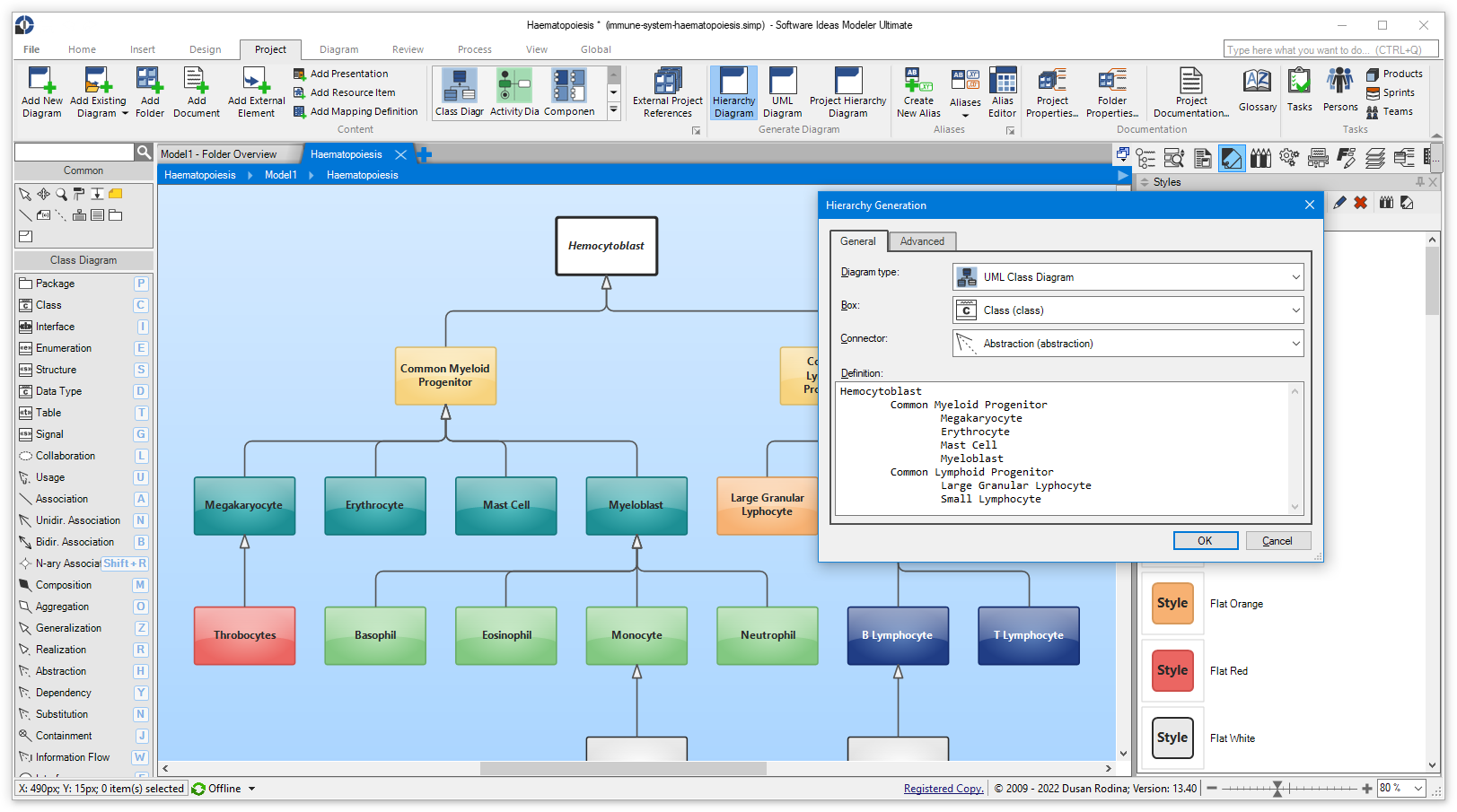Image resolution: width=1457 pixels, height=812 pixels.
Task: Click Model1 breadcrumb
Action: point(281,175)
